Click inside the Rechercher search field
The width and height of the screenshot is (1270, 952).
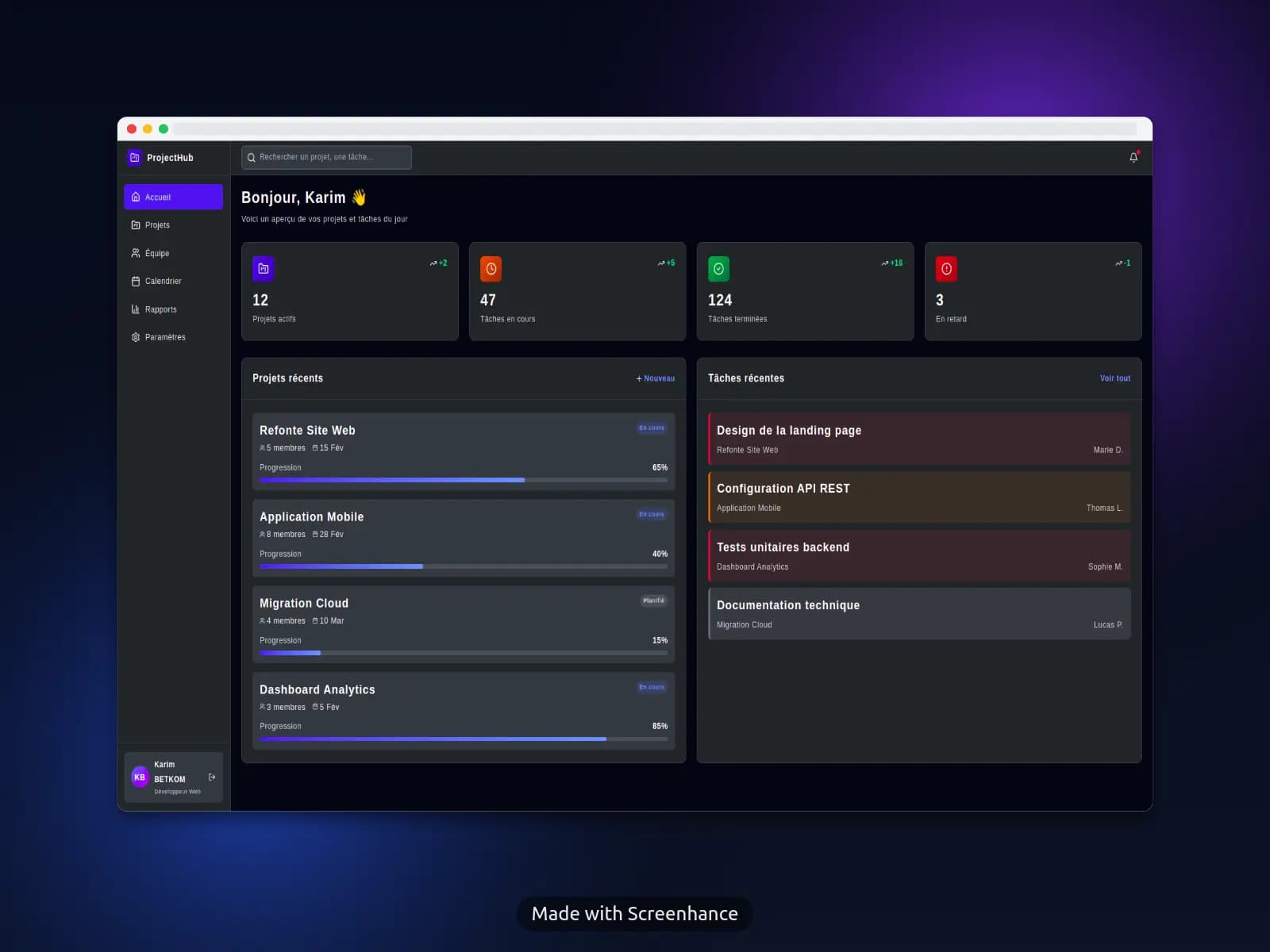pos(325,157)
